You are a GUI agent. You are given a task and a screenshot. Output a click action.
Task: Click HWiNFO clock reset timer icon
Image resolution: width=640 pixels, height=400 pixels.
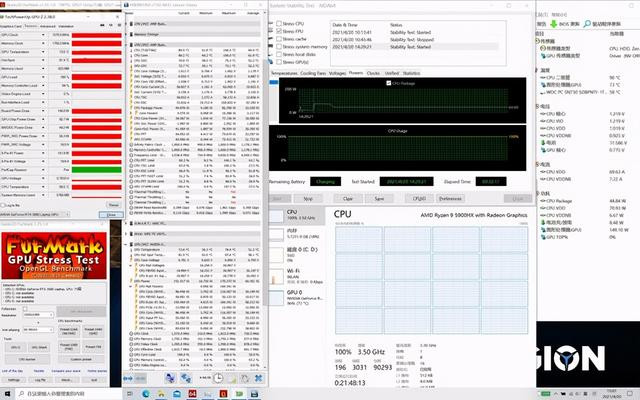point(218,378)
